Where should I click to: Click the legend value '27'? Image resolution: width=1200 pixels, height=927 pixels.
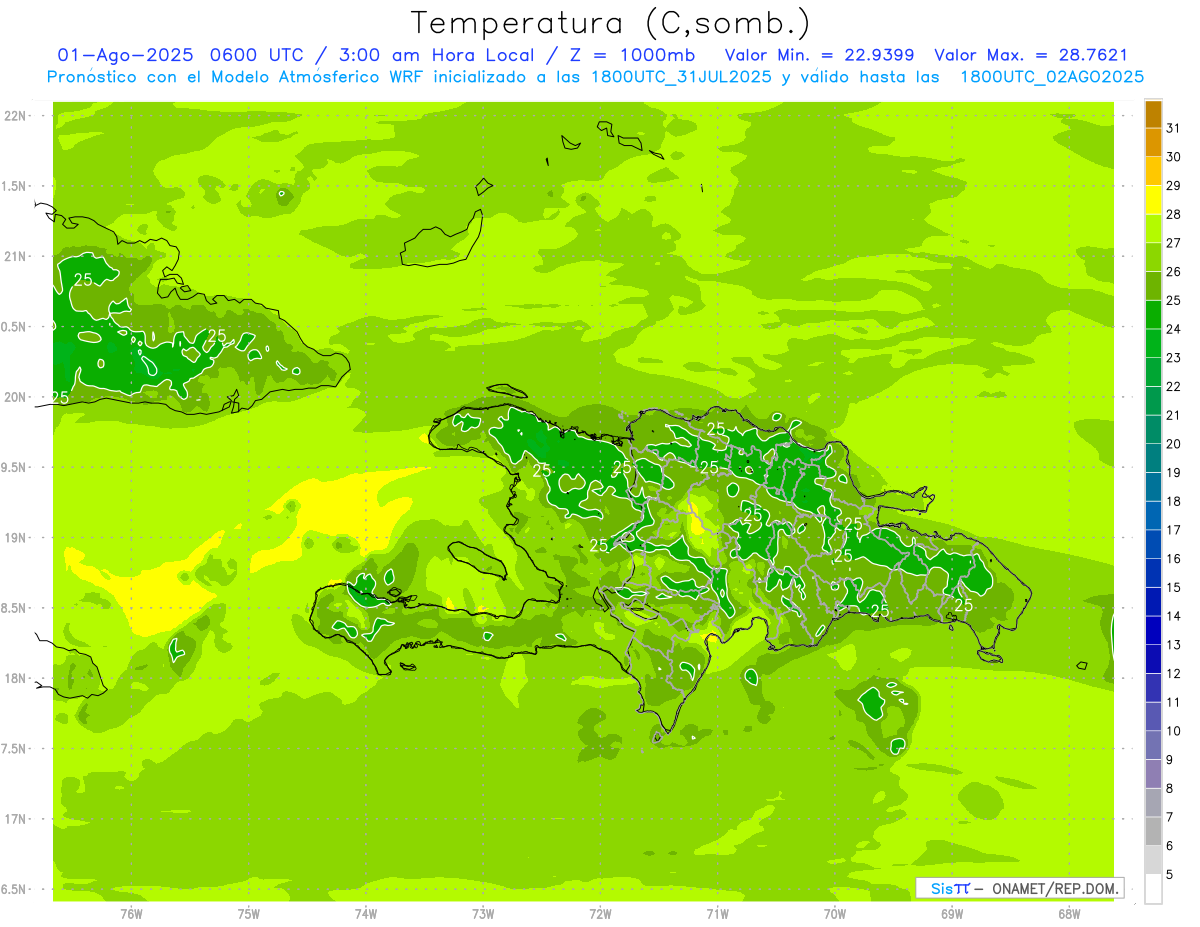tap(1174, 243)
